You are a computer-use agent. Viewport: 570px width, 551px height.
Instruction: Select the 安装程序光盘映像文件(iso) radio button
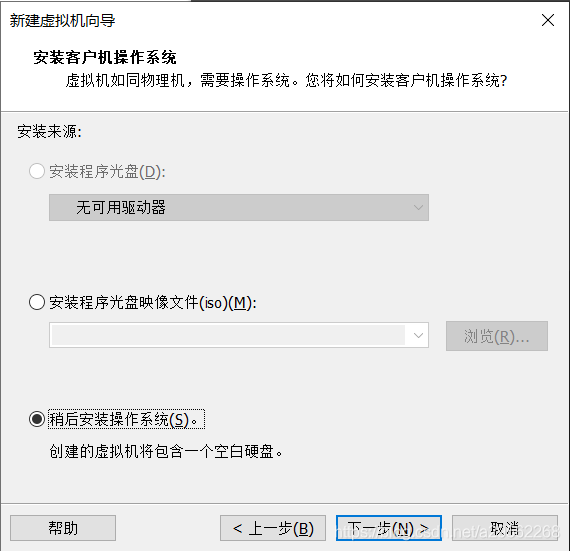click(x=37, y=302)
